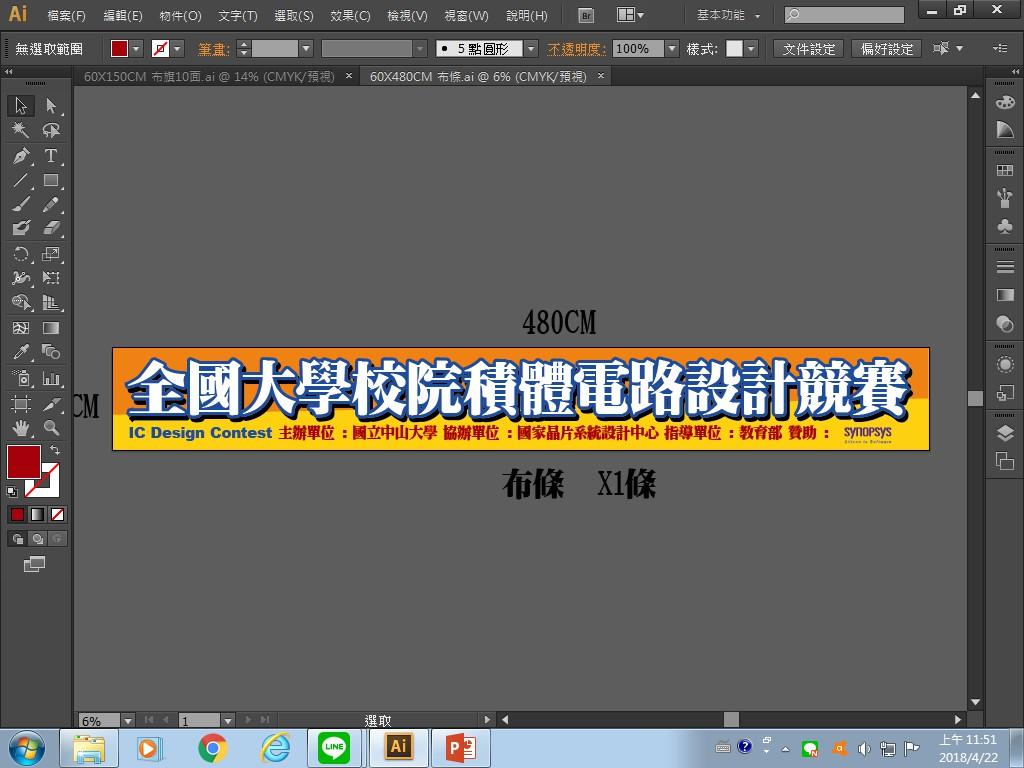Click the 文件設定 button
Viewport: 1024px width, 768px height.
click(x=809, y=49)
